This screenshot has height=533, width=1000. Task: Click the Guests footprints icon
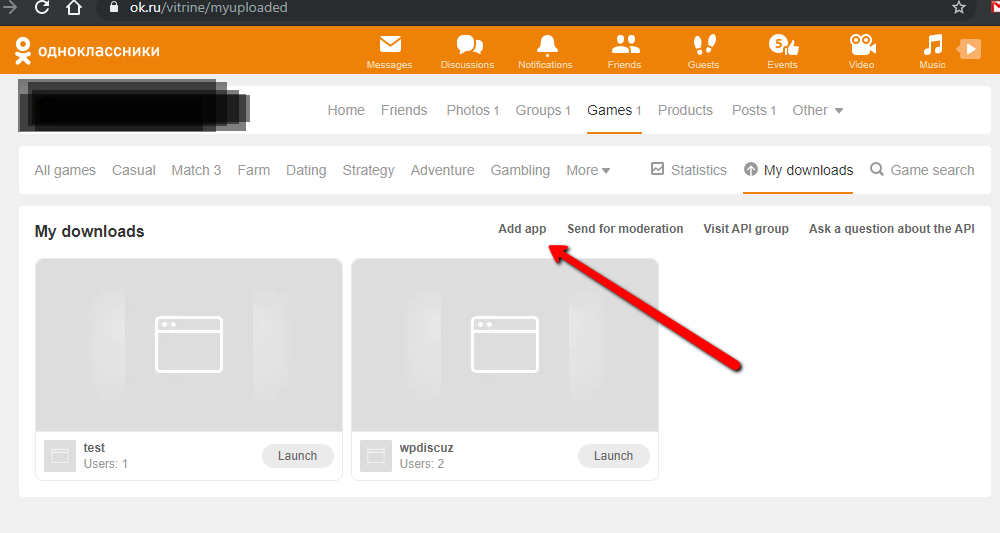coord(703,46)
